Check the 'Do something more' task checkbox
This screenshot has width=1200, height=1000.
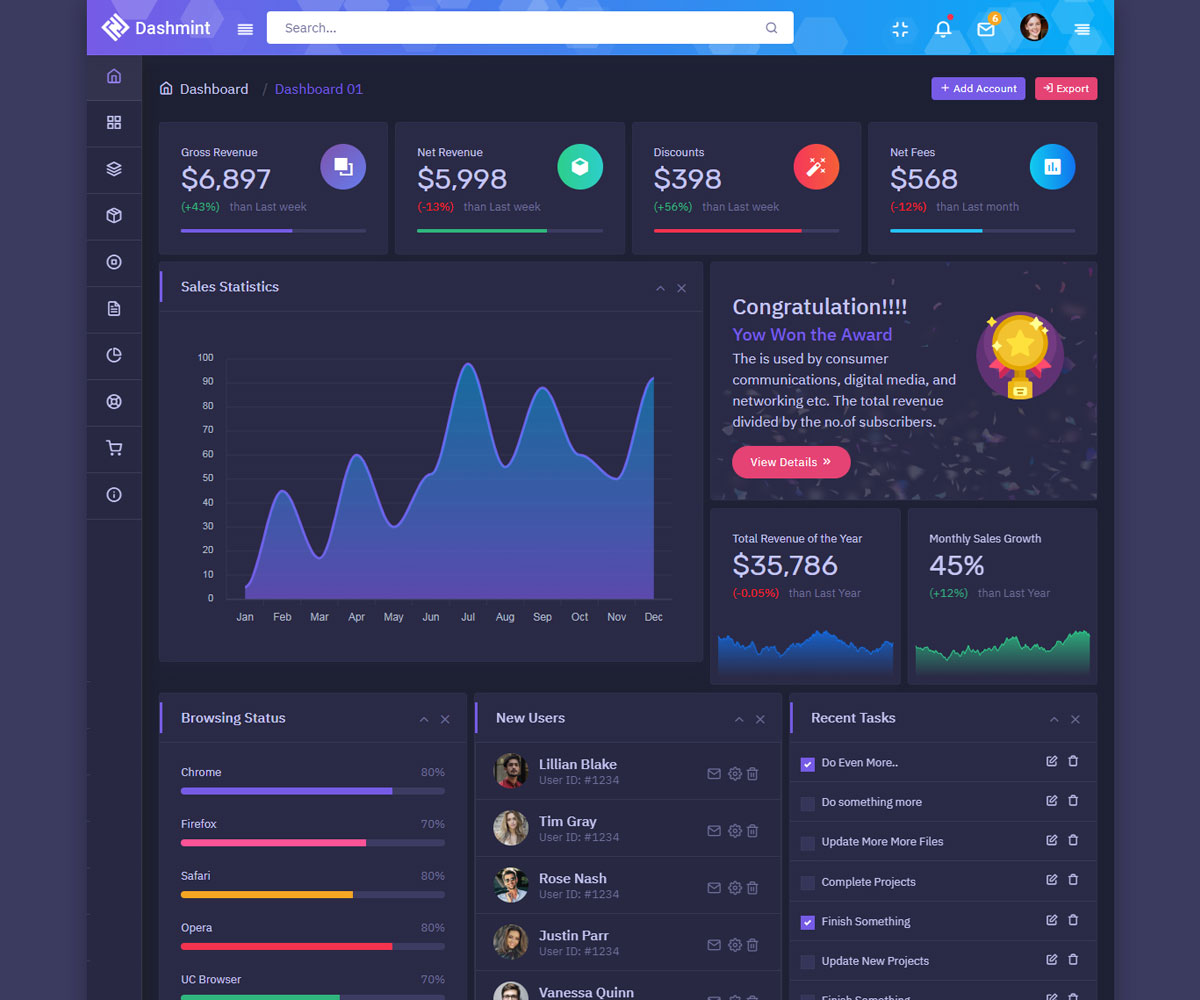[x=808, y=803]
